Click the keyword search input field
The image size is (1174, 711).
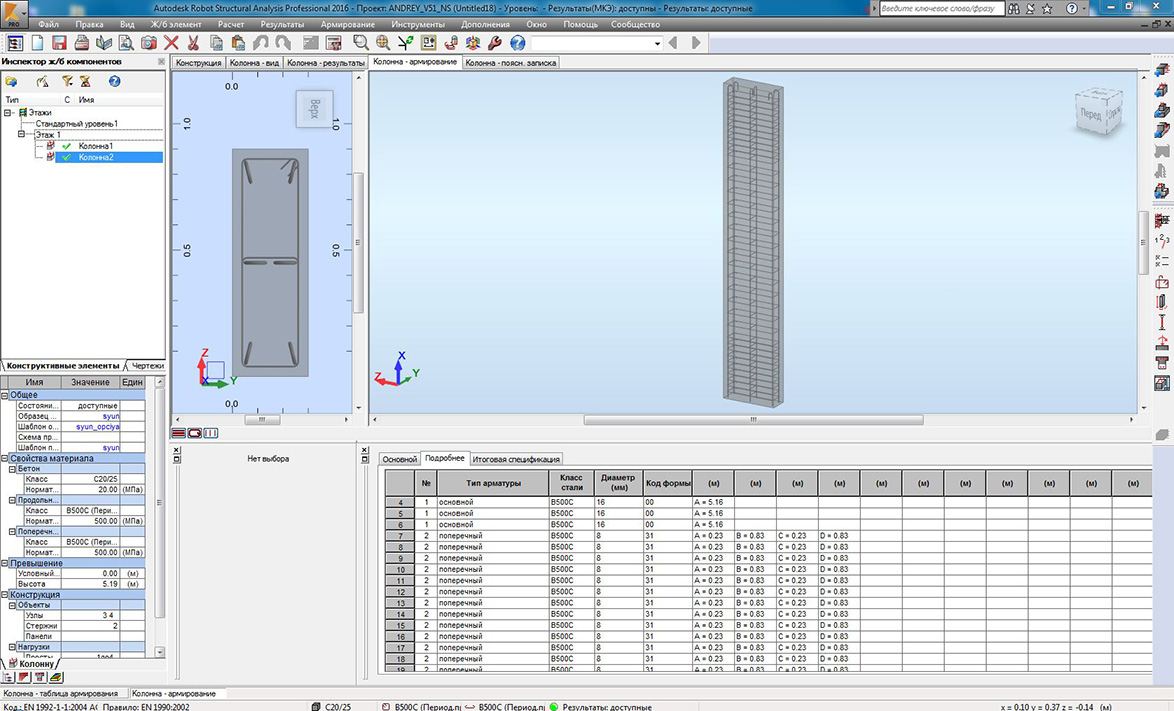coord(941,8)
